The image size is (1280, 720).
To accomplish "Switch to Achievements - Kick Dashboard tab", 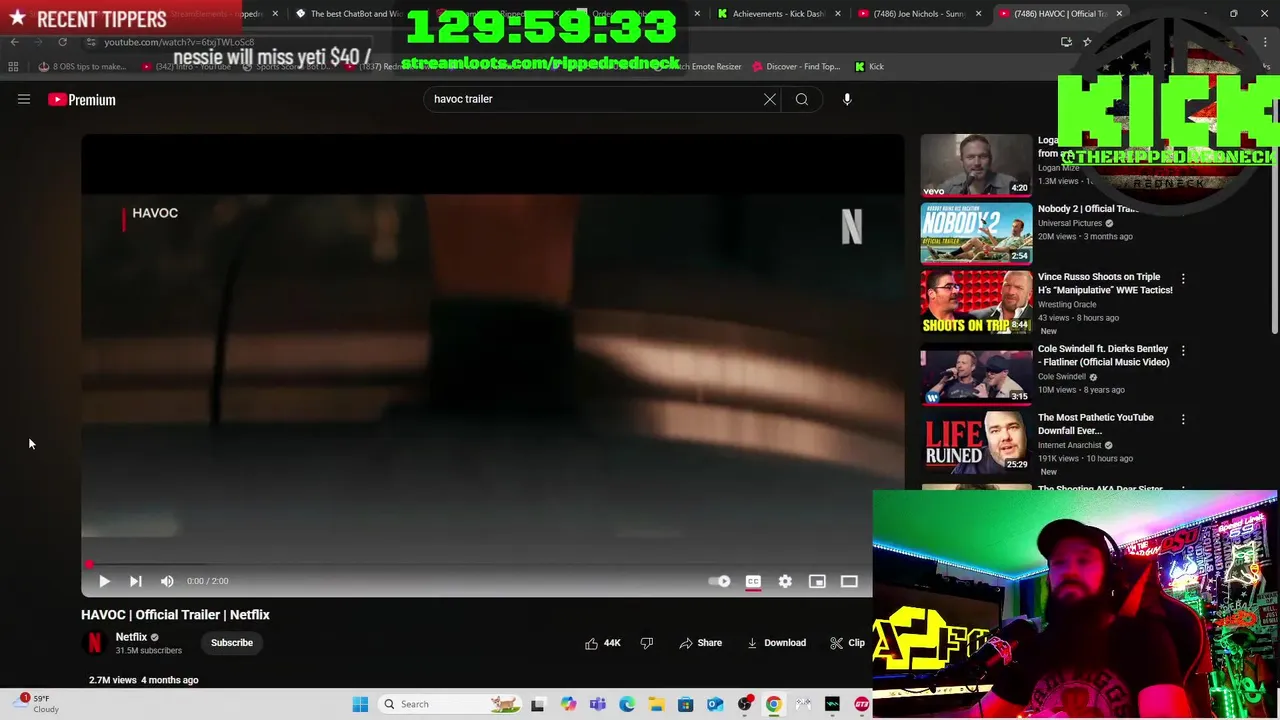I will (x=781, y=14).
